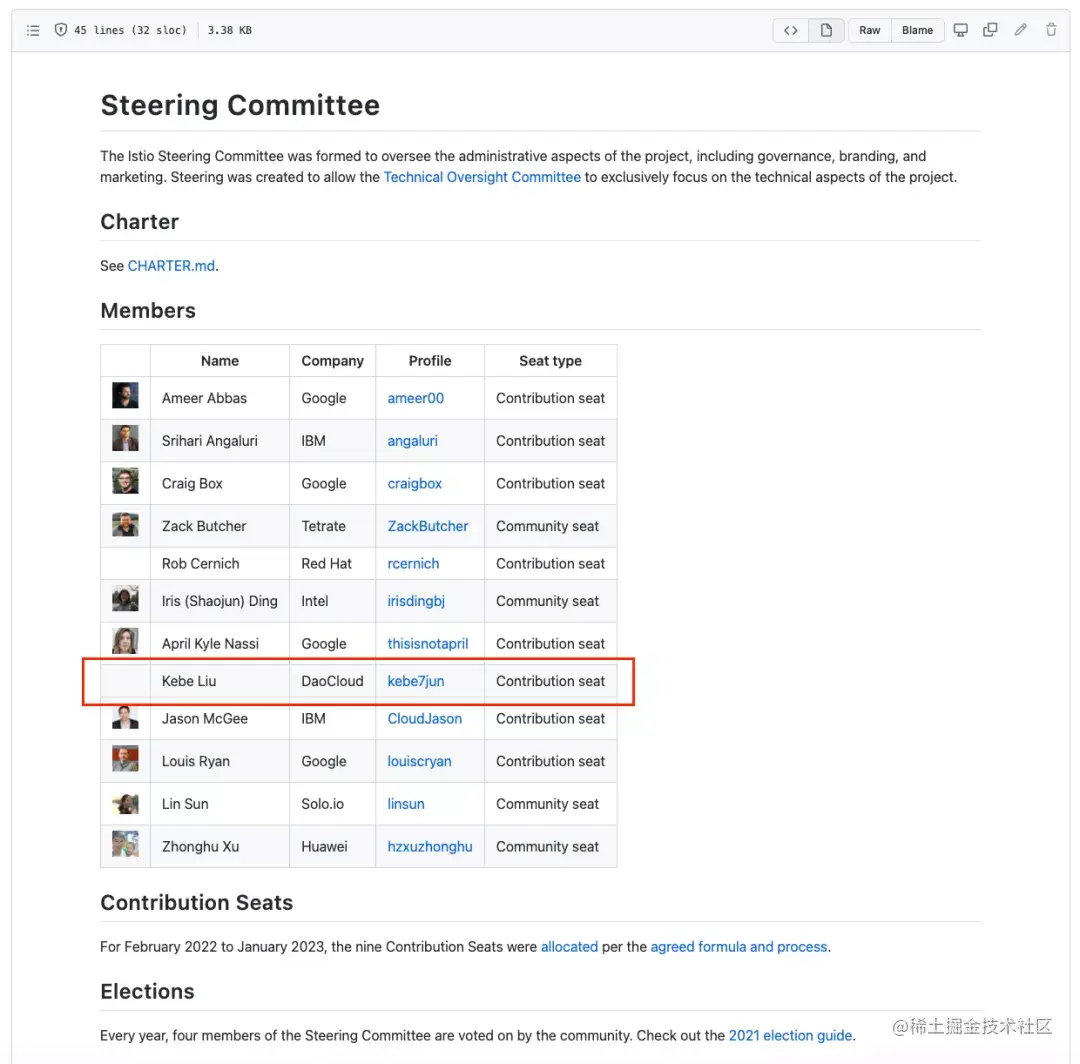Image resolution: width=1080 pixels, height=1064 pixels.
Task: Click the Steering Committee heading
Action: point(240,105)
